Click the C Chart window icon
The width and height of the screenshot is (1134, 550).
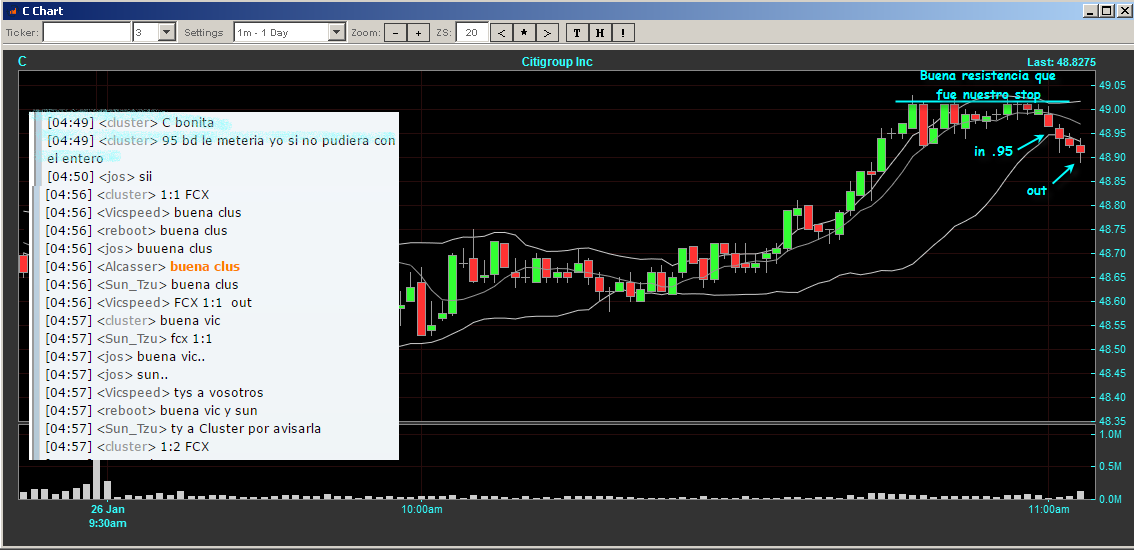pos(11,11)
